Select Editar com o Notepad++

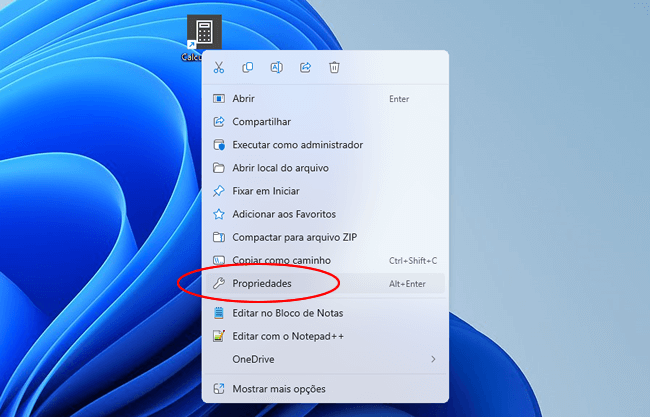325,336
